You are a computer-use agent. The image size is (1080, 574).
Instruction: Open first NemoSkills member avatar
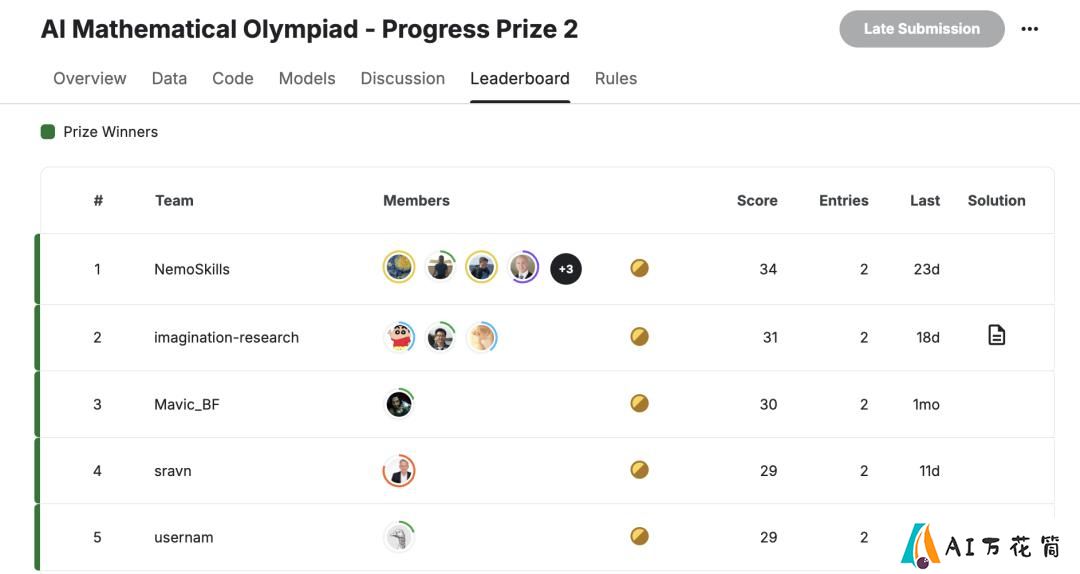pyautogui.click(x=399, y=267)
